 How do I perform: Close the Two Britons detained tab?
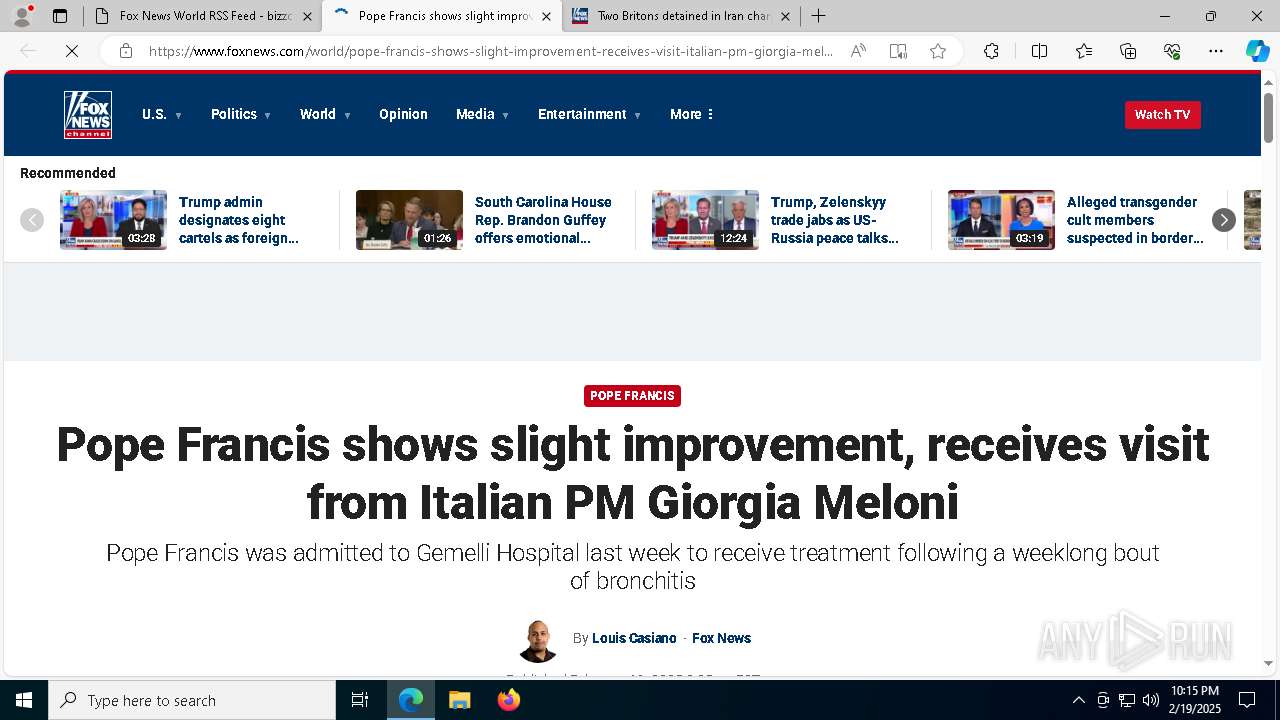pyautogui.click(x=785, y=16)
